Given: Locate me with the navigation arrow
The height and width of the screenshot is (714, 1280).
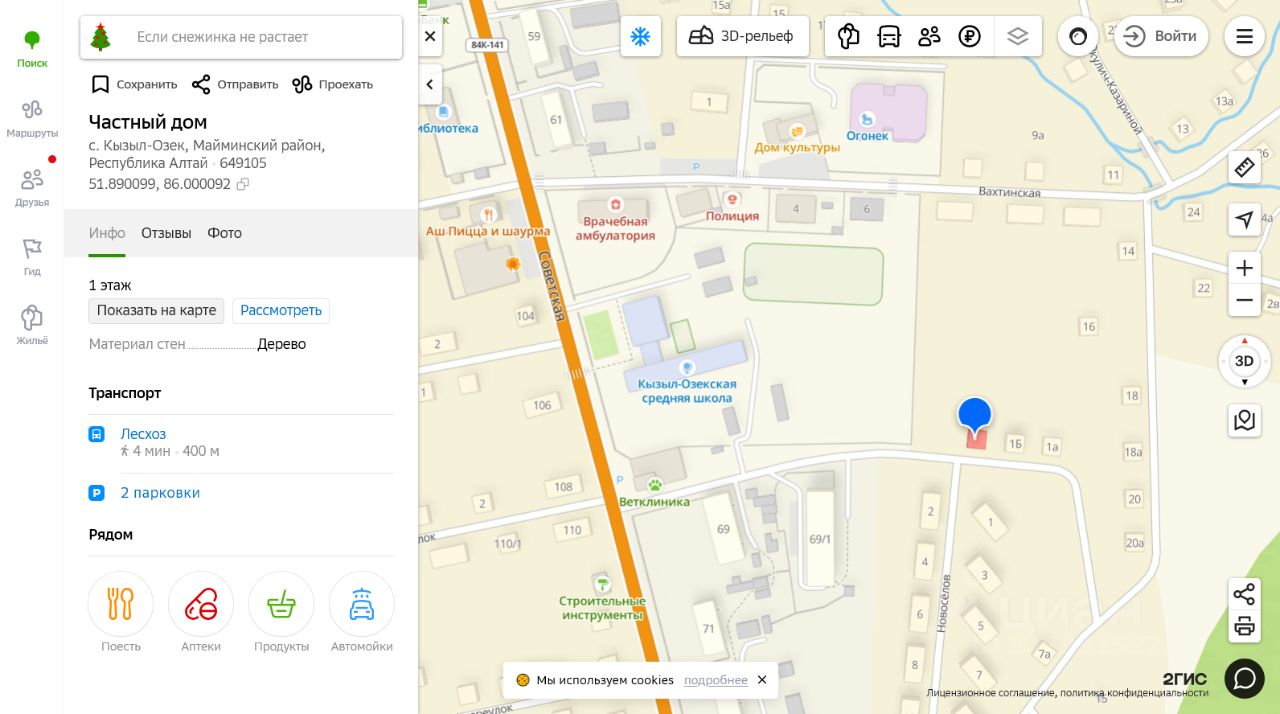Looking at the screenshot, I should point(1244,220).
